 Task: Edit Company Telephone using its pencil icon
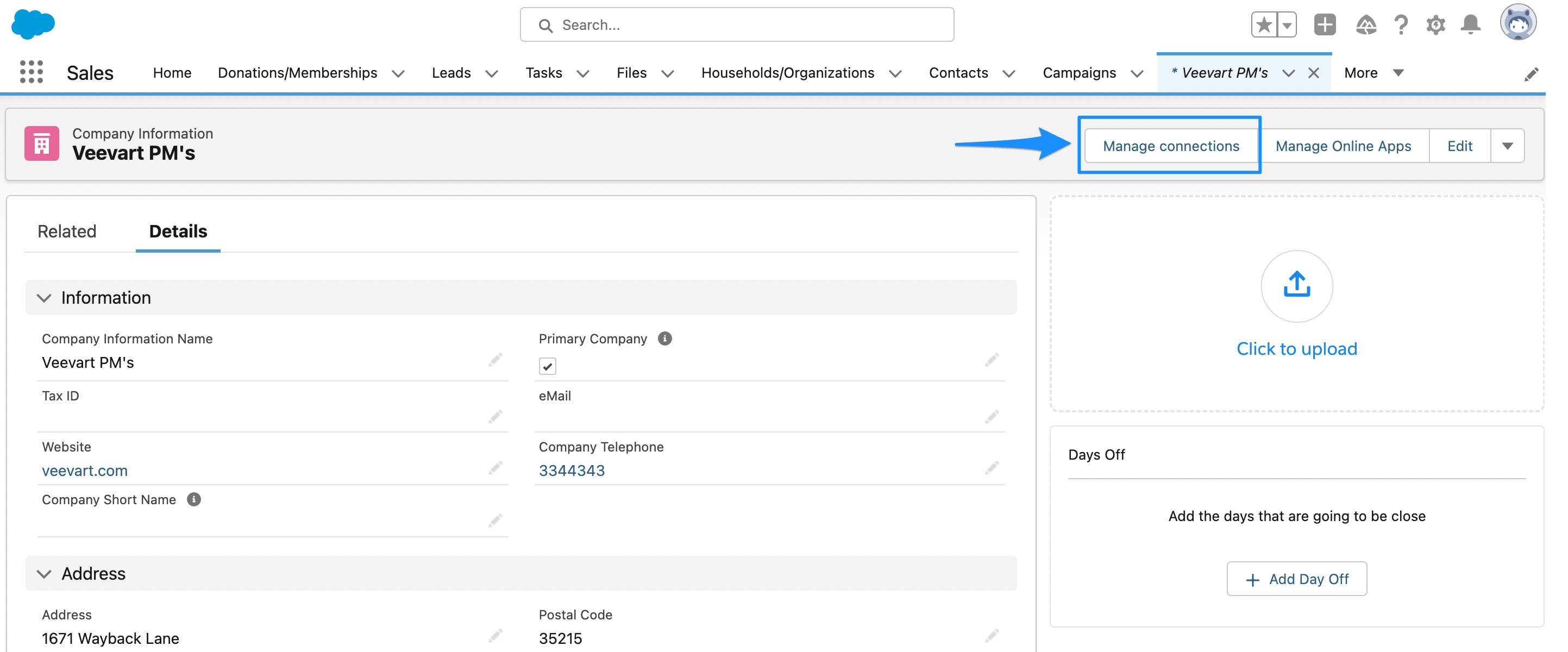(x=992, y=468)
